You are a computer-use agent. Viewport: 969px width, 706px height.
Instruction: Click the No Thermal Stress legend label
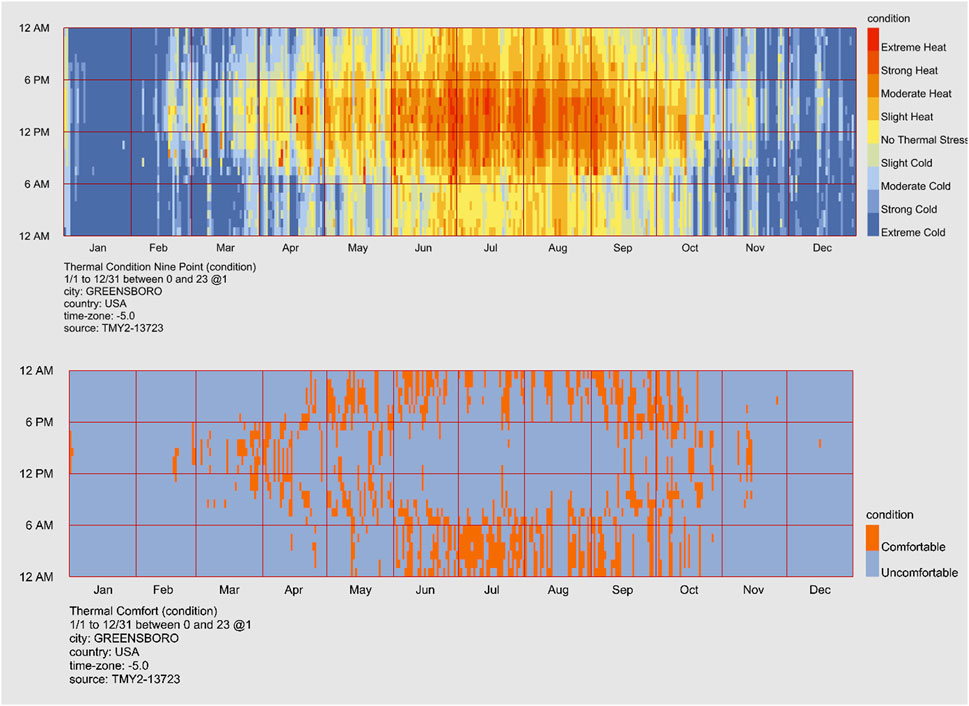click(925, 140)
